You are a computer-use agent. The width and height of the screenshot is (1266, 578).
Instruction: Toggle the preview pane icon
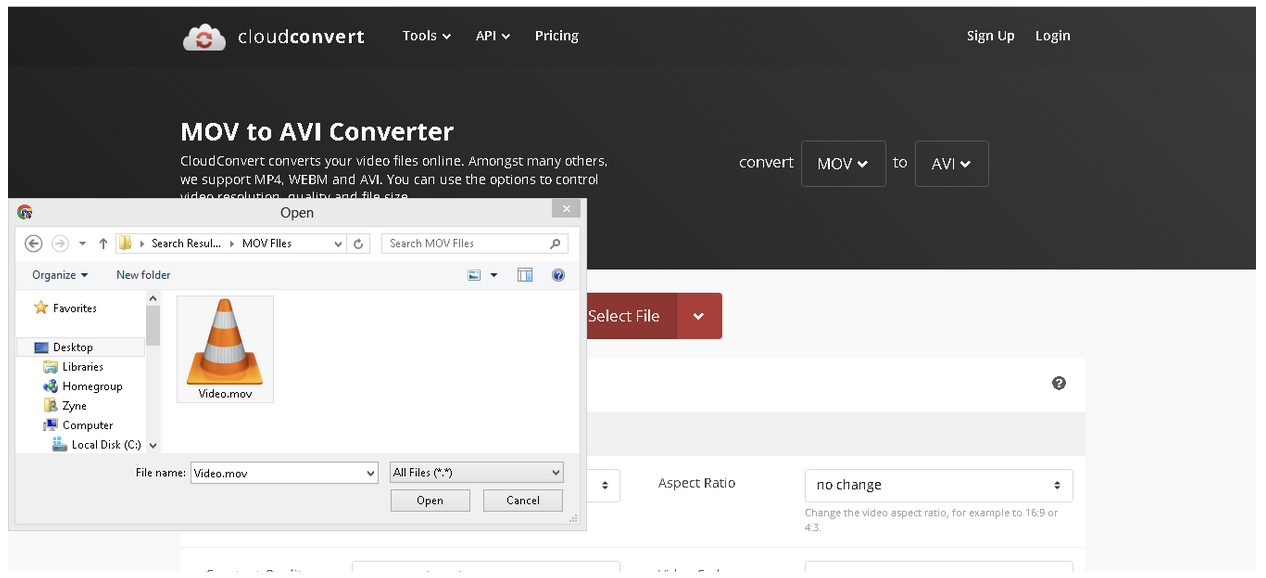point(525,275)
